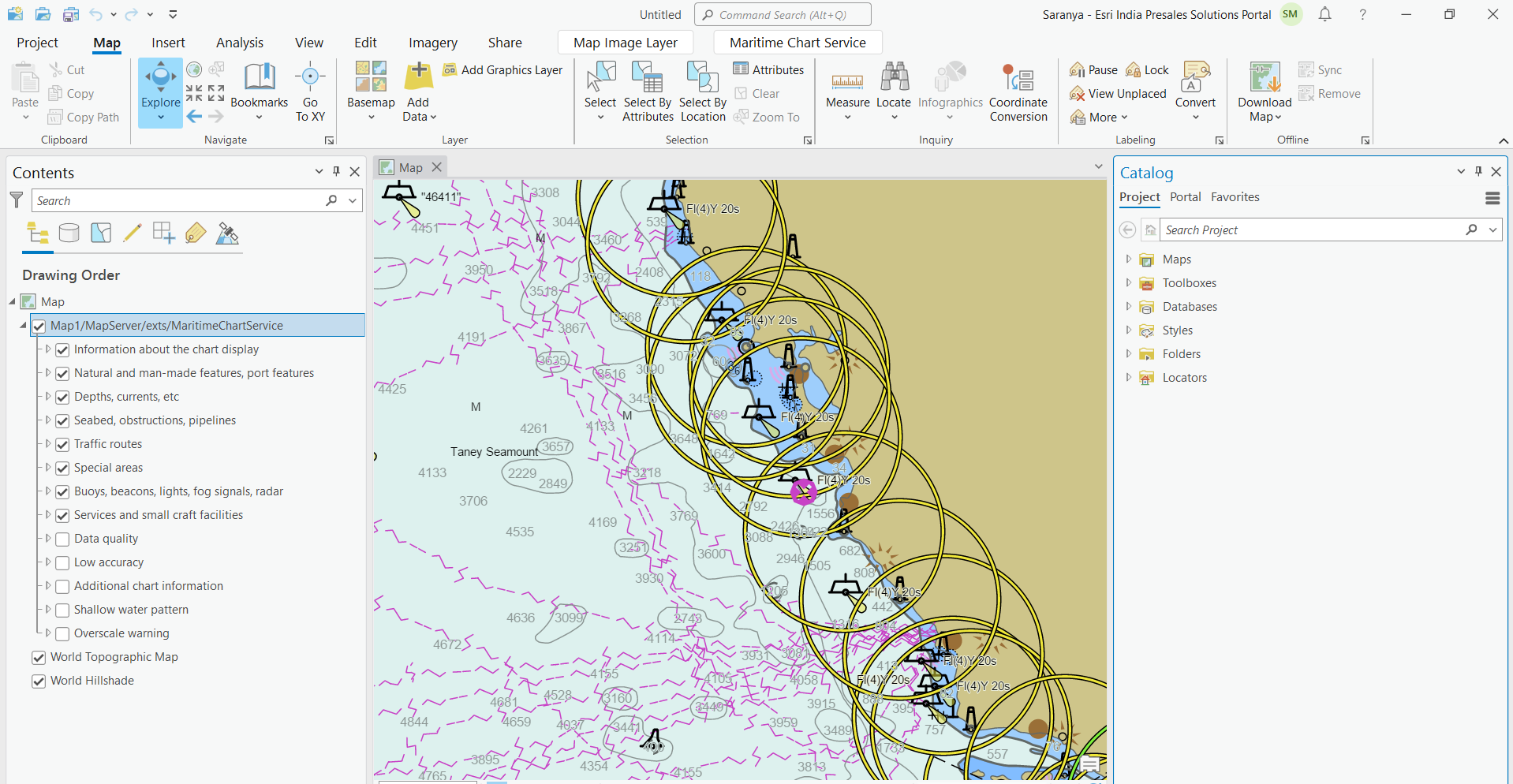Viewport: 1513px width, 784px height.
Task: Launch the Infographics tool
Action: (x=951, y=91)
